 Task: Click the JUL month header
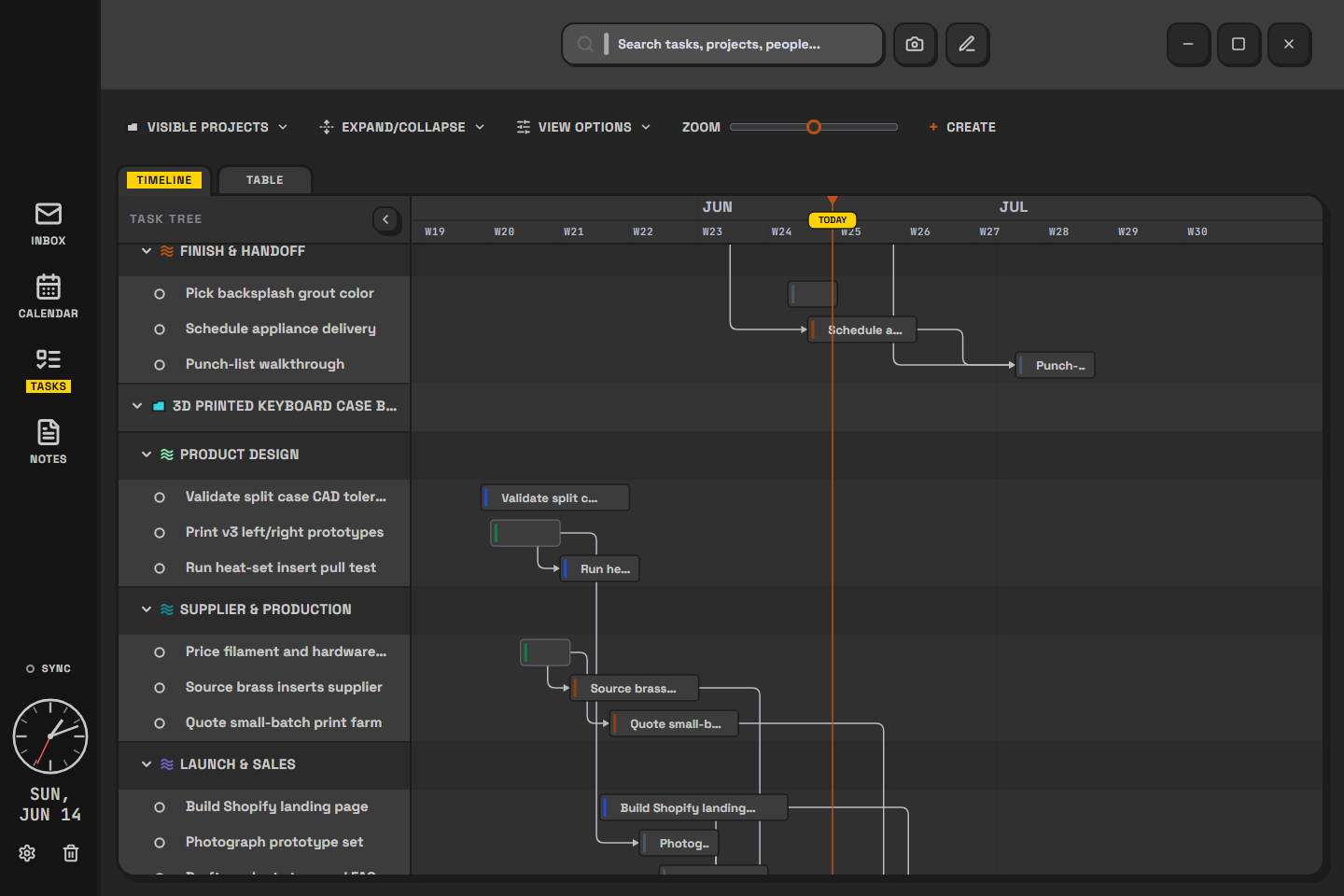point(1014,207)
